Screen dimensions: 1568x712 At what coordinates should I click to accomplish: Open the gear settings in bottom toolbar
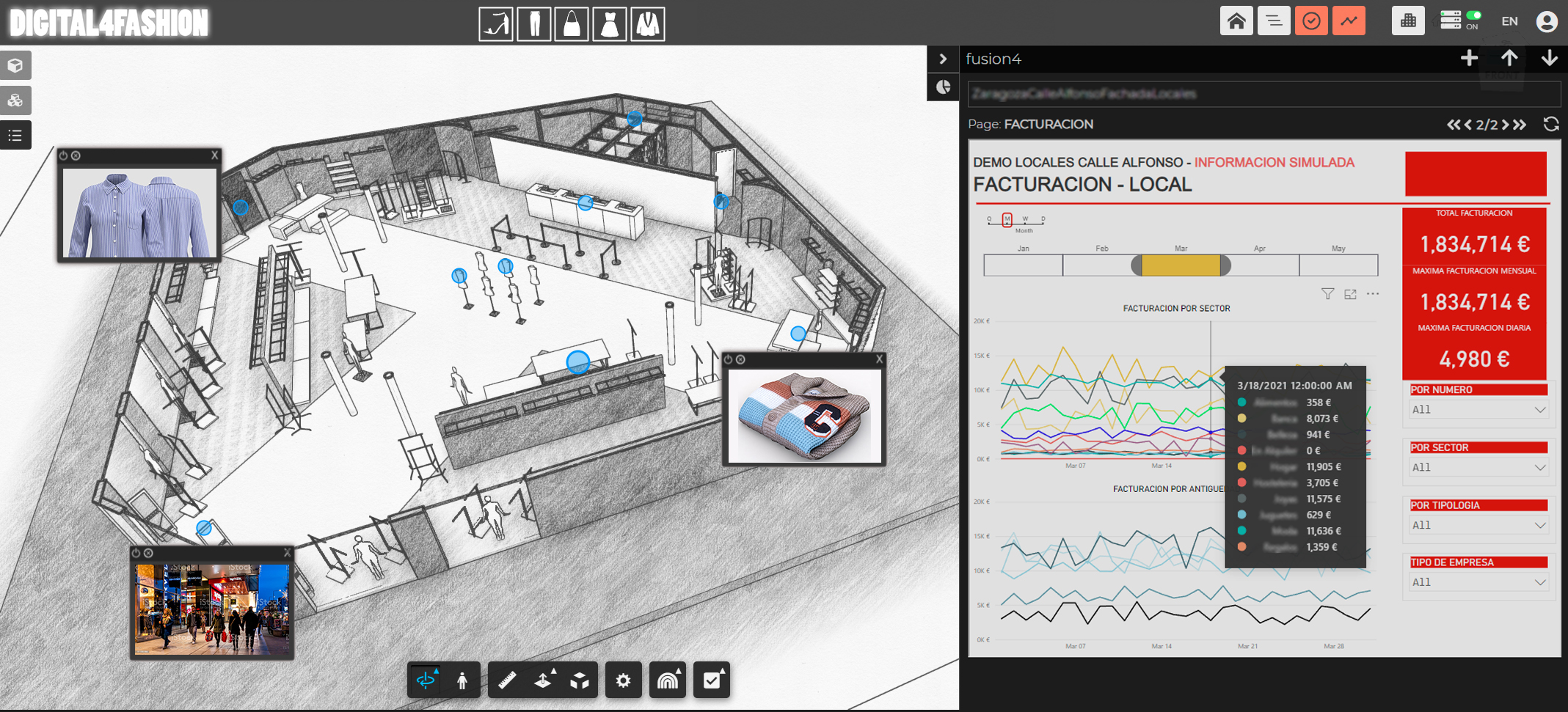coord(623,680)
